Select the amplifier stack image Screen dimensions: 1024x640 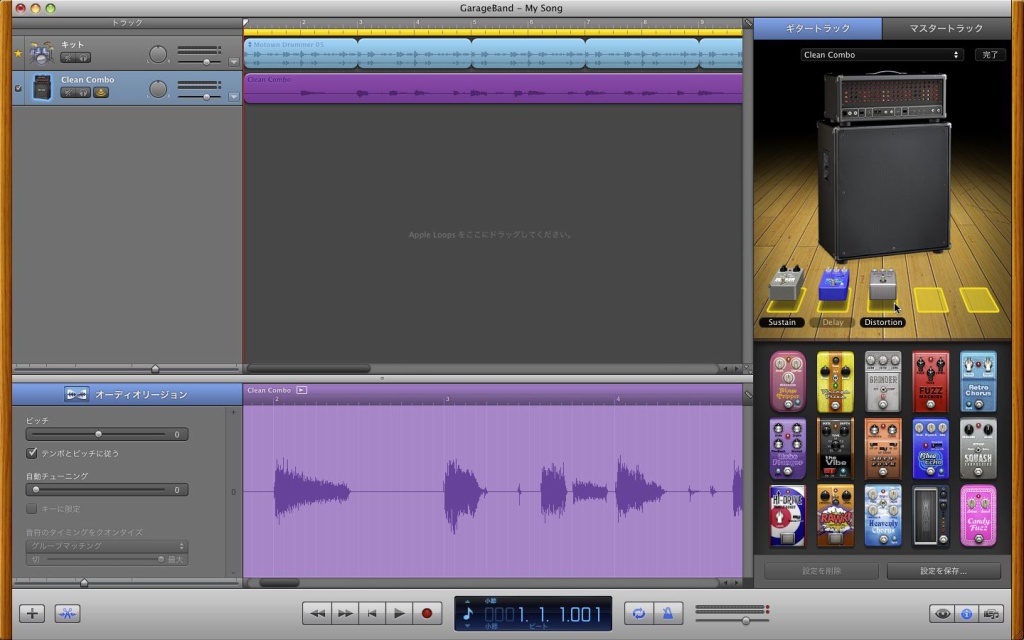[x=884, y=166]
